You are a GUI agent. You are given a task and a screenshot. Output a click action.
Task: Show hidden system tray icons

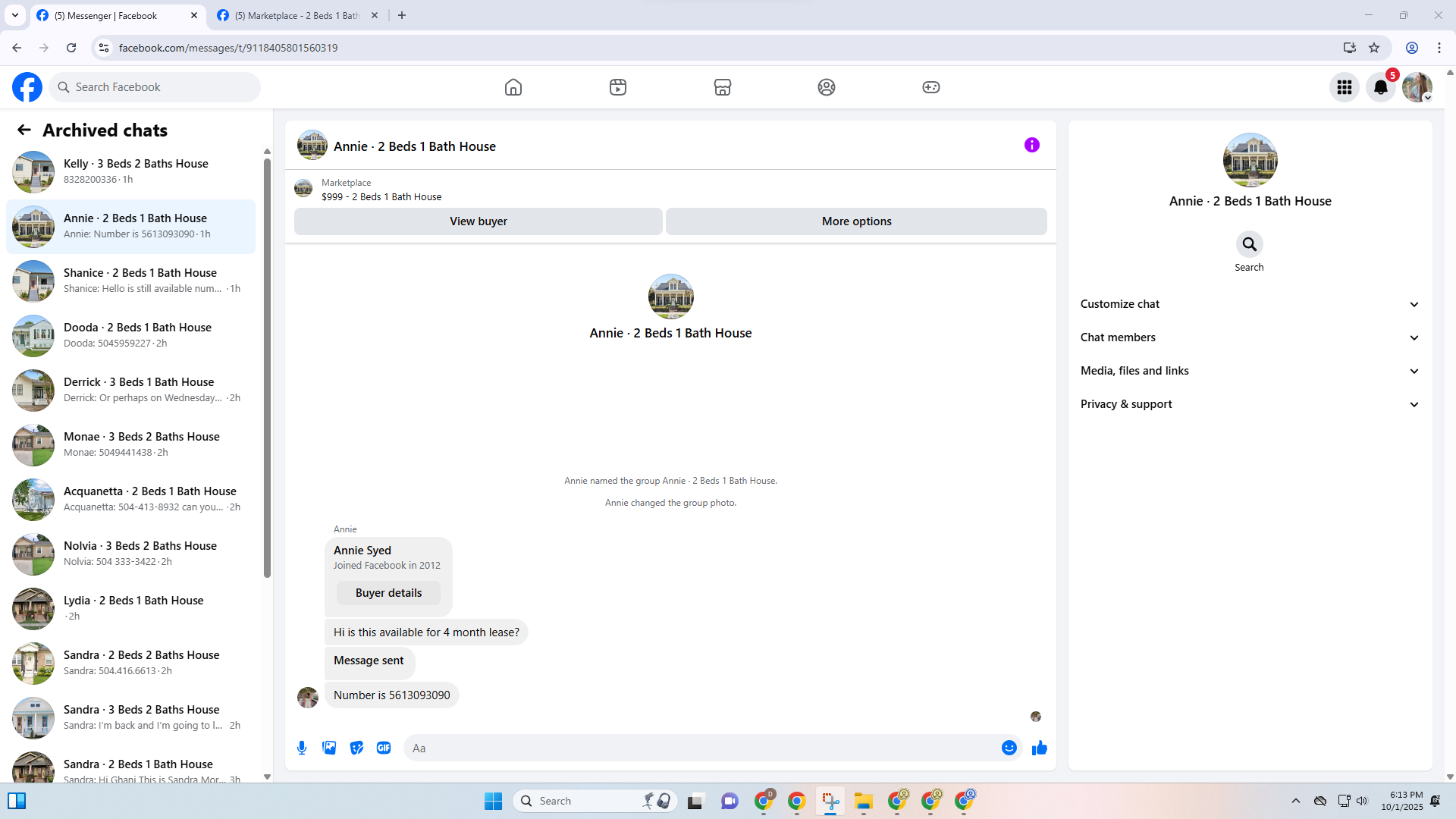click(x=1296, y=802)
